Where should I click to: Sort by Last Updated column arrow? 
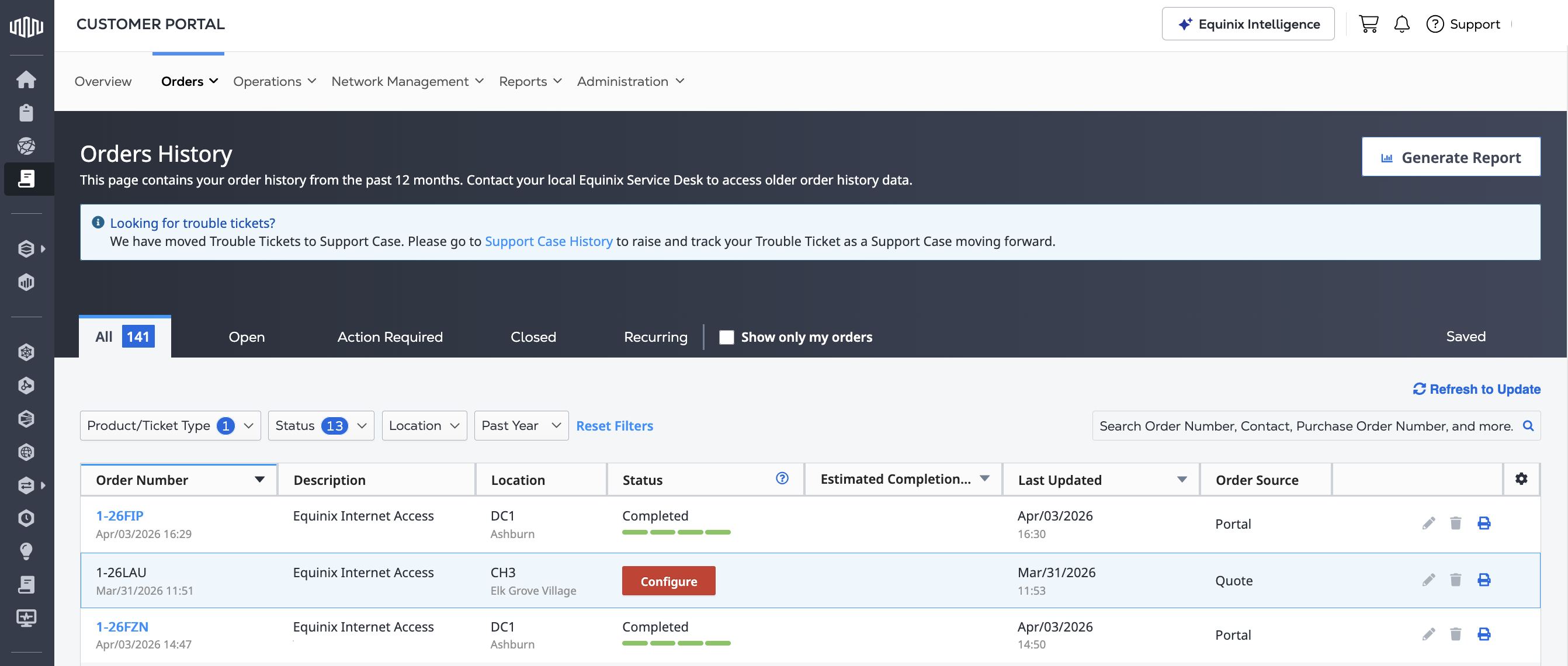[x=1181, y=480]
